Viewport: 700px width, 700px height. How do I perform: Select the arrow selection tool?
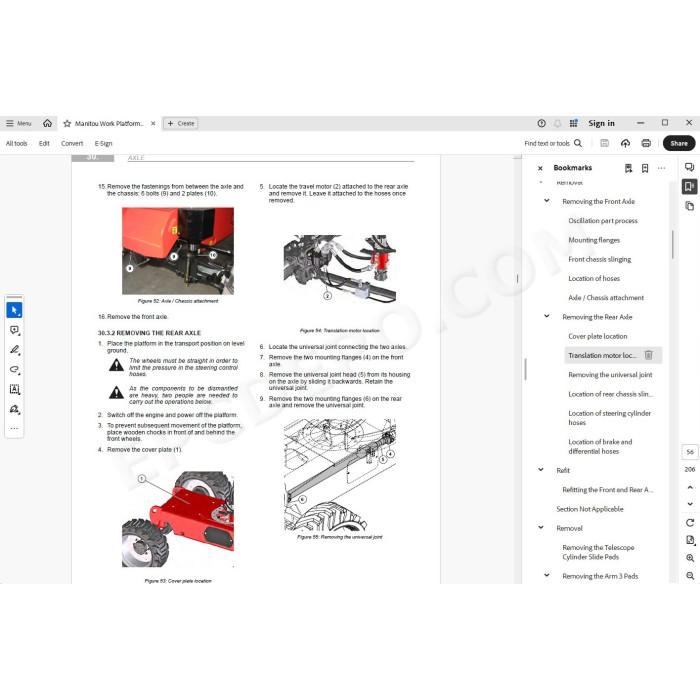(x=14, y=310)
